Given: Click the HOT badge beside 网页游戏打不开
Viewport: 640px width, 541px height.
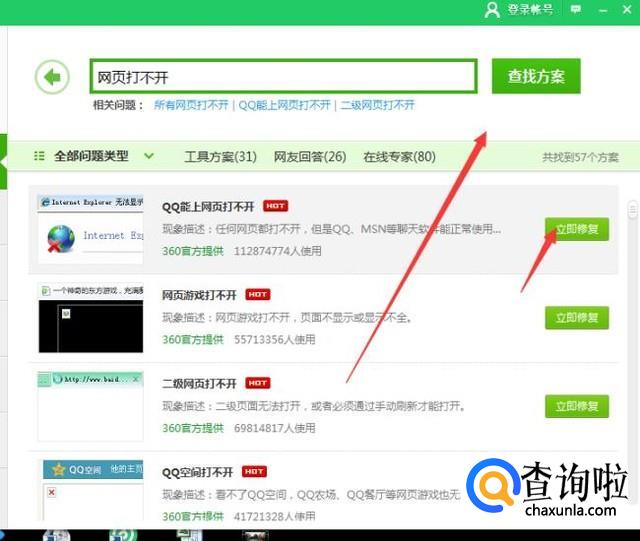Looking at the screenshot, I should 258,294.
